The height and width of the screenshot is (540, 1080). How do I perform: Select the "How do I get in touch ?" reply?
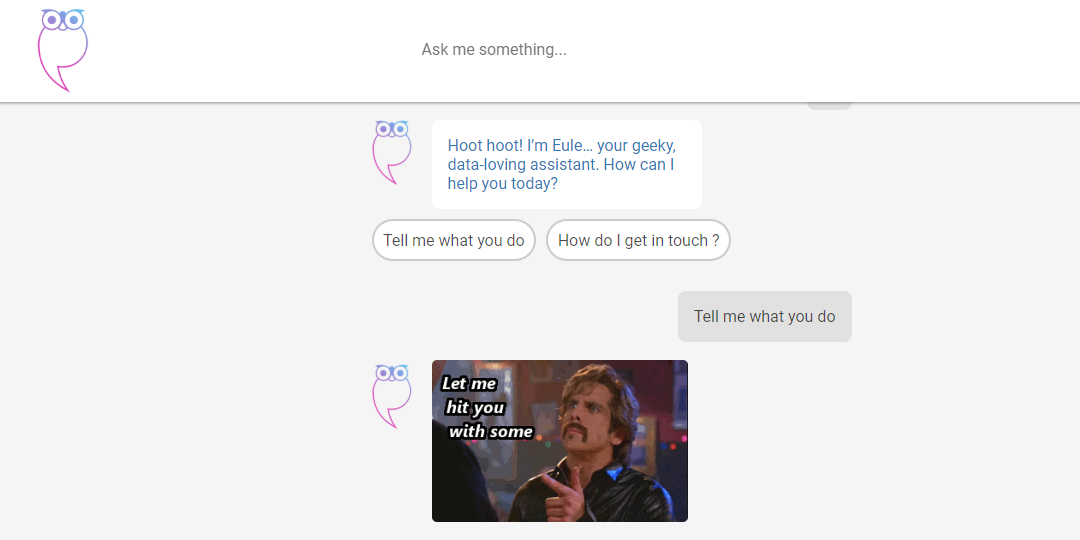coord(638,240)
